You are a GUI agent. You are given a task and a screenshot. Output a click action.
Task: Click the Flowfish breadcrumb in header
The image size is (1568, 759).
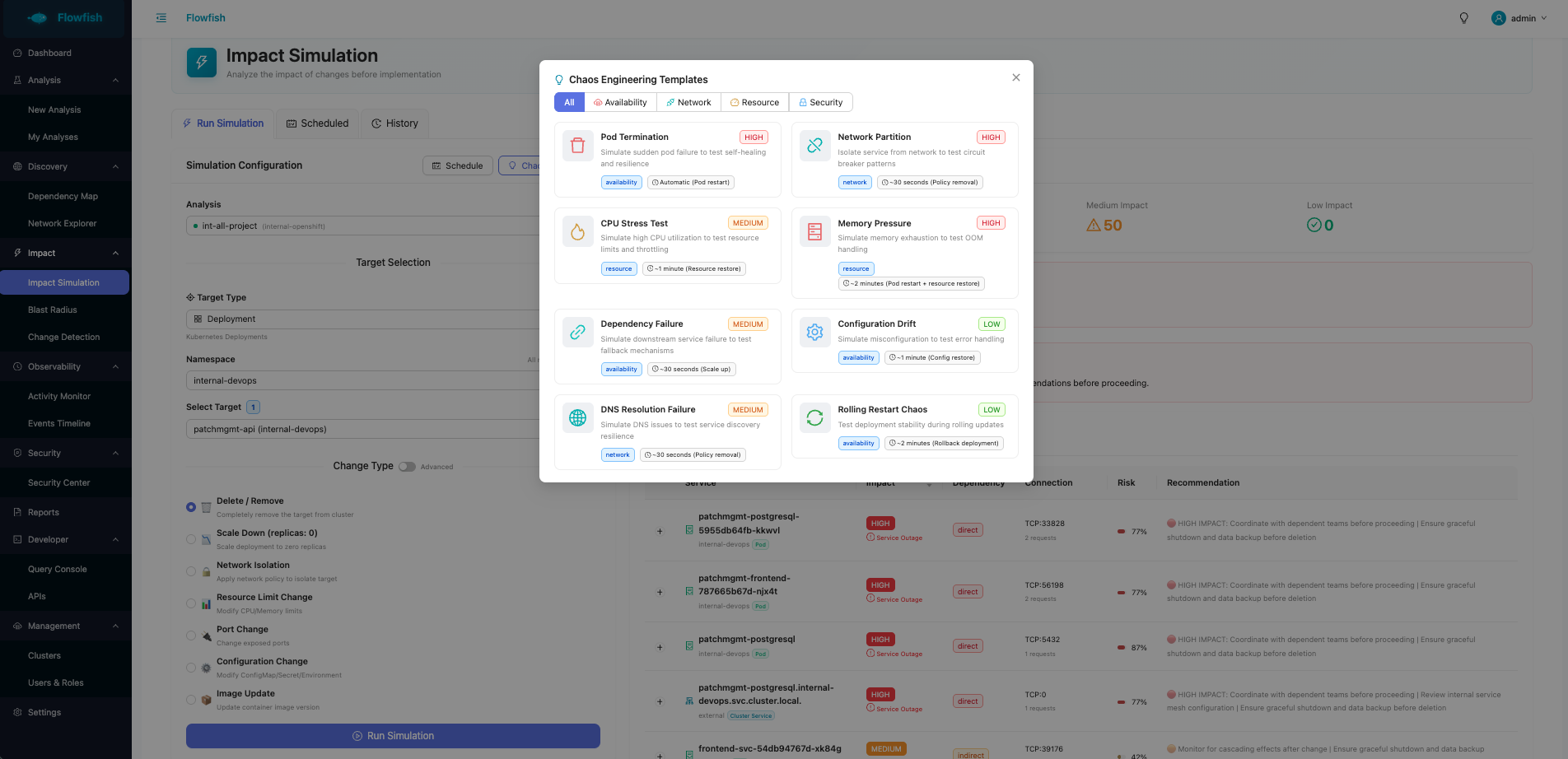click(206, 18)
